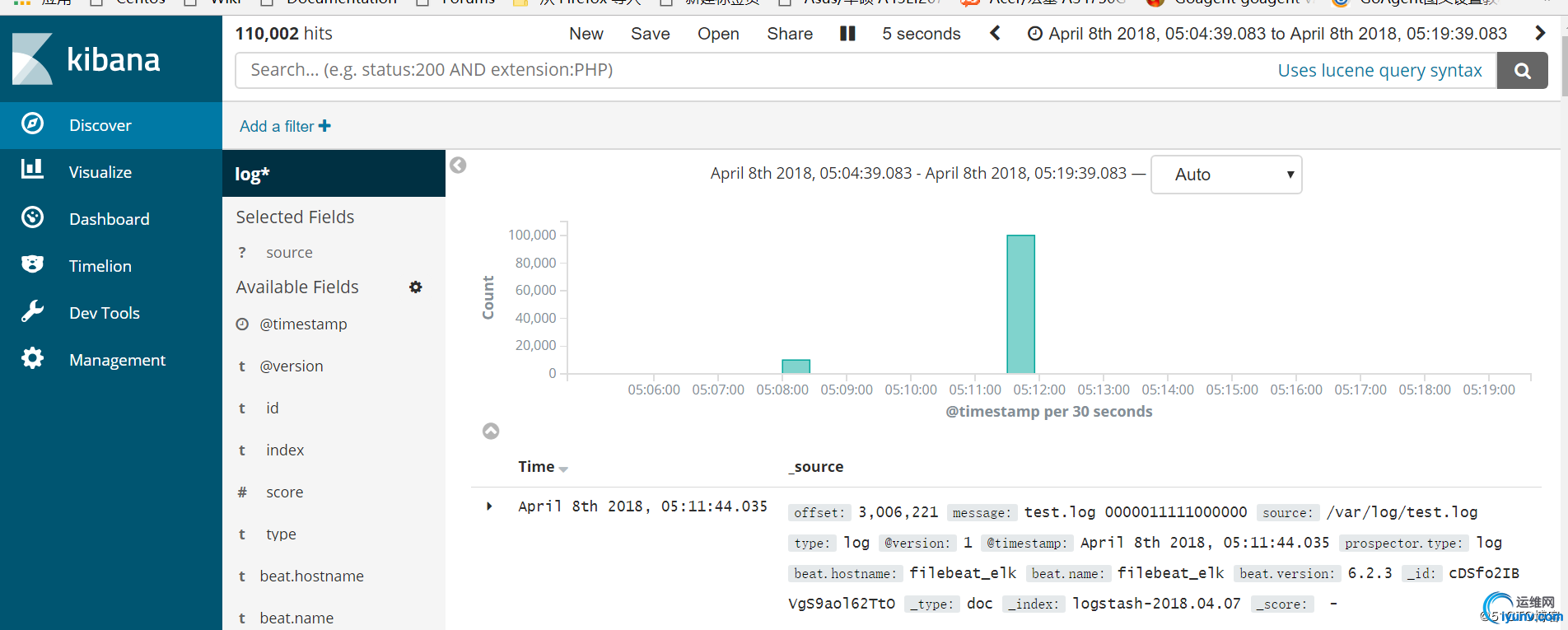Open the Management gear icon
This screenshot has width=1568, height=630.
click(32, 358)
